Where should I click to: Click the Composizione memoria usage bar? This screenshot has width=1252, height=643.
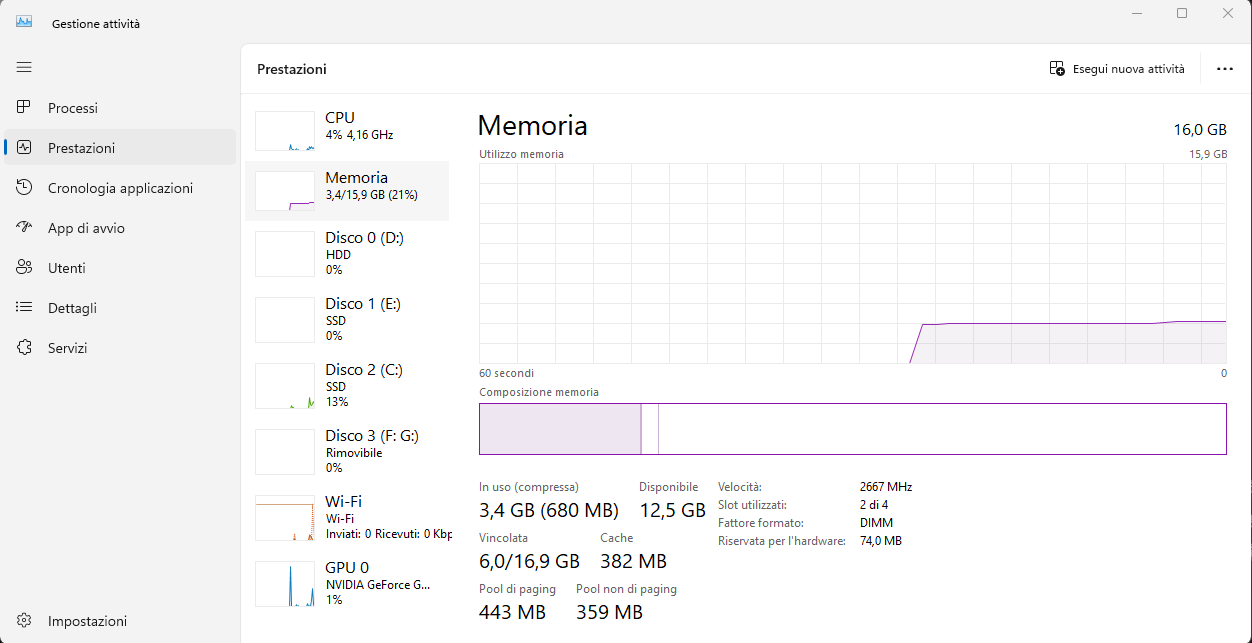(852, 429)
